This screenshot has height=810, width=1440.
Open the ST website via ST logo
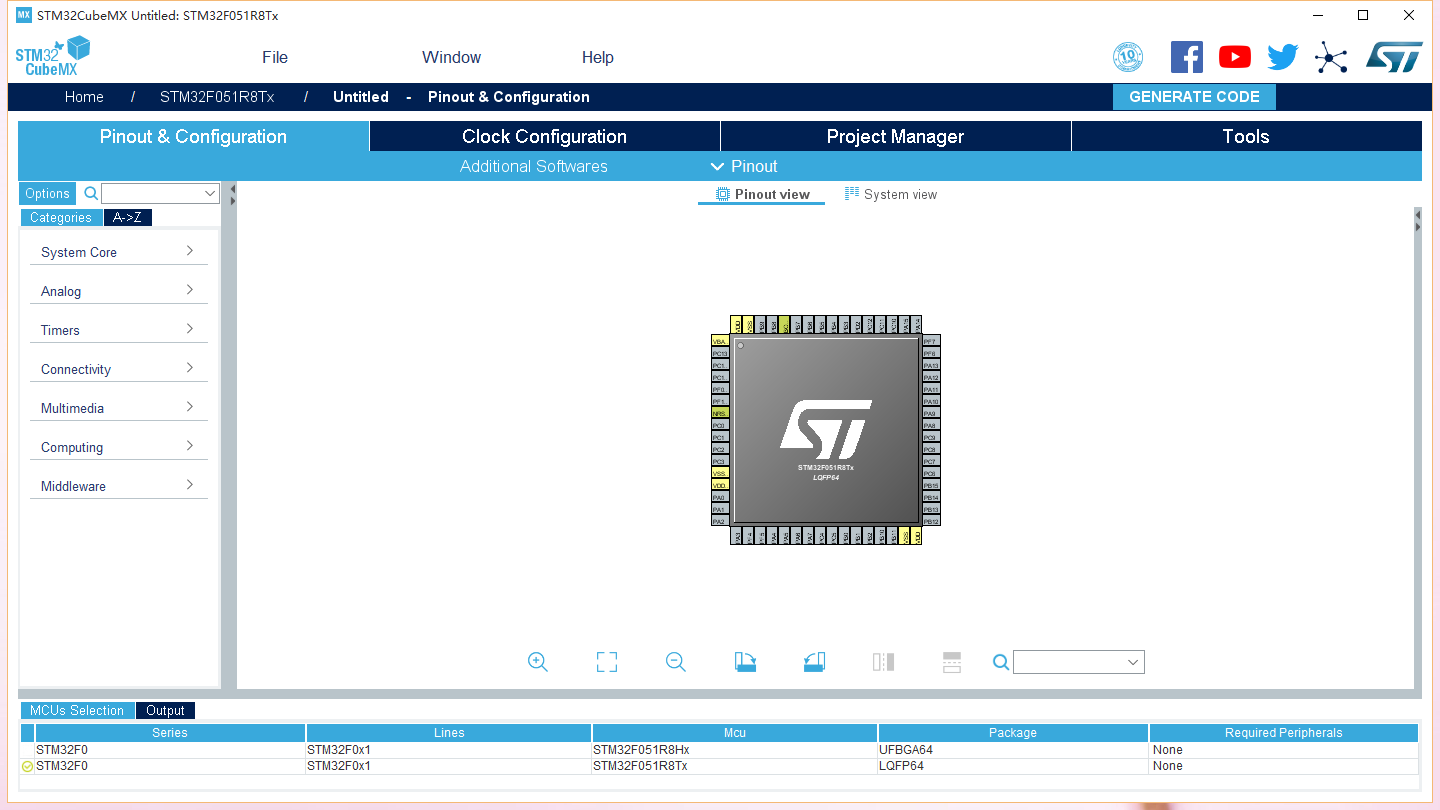[x=1393, y=56]
